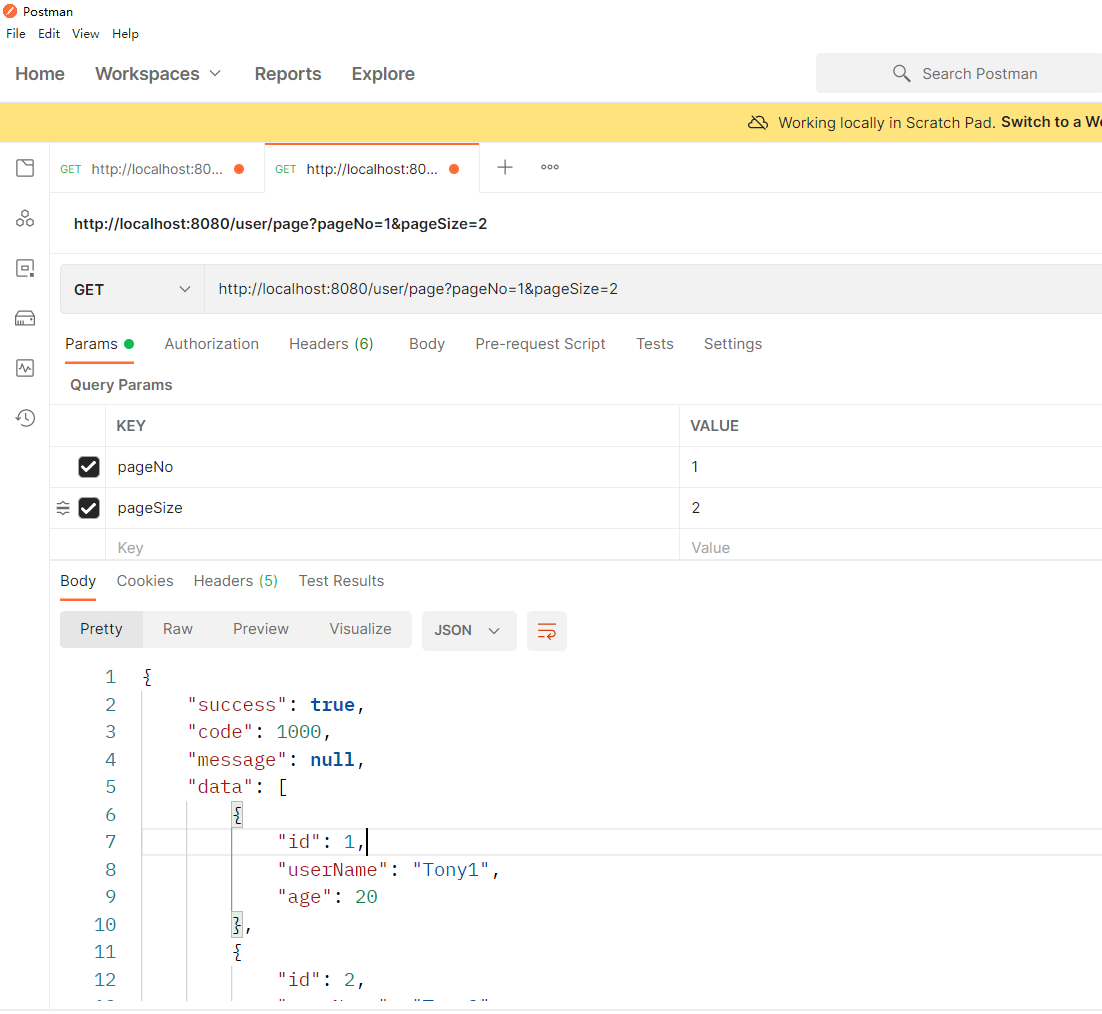Click the pageSize value cell showing 2

[890, 508]
